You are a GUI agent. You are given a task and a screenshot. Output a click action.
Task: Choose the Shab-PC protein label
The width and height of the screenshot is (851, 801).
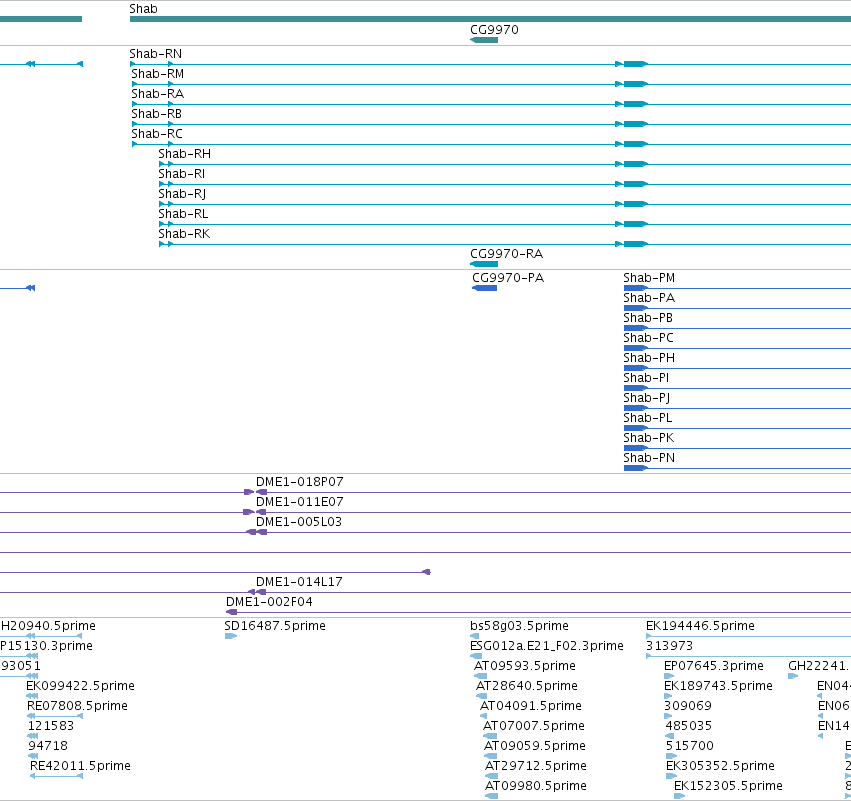pos(649,338)
